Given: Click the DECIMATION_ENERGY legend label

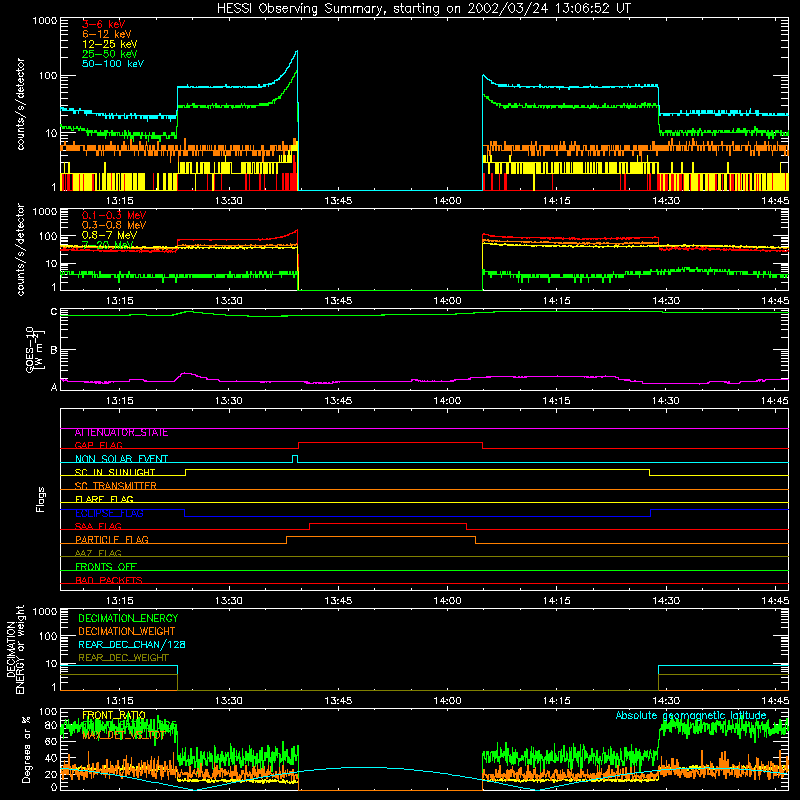Looking at the screenshot, I should coord(128,618).
